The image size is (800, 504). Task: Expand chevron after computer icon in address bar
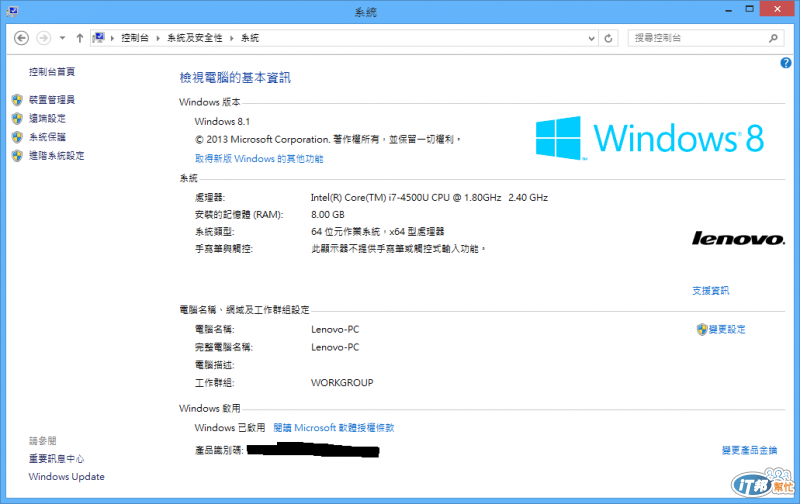pos(112,38)
